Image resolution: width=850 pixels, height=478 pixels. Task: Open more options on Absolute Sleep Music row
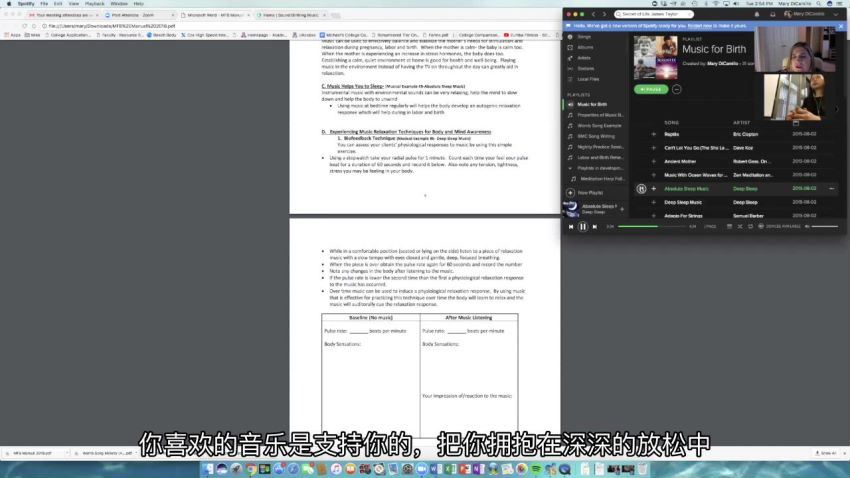832,189
